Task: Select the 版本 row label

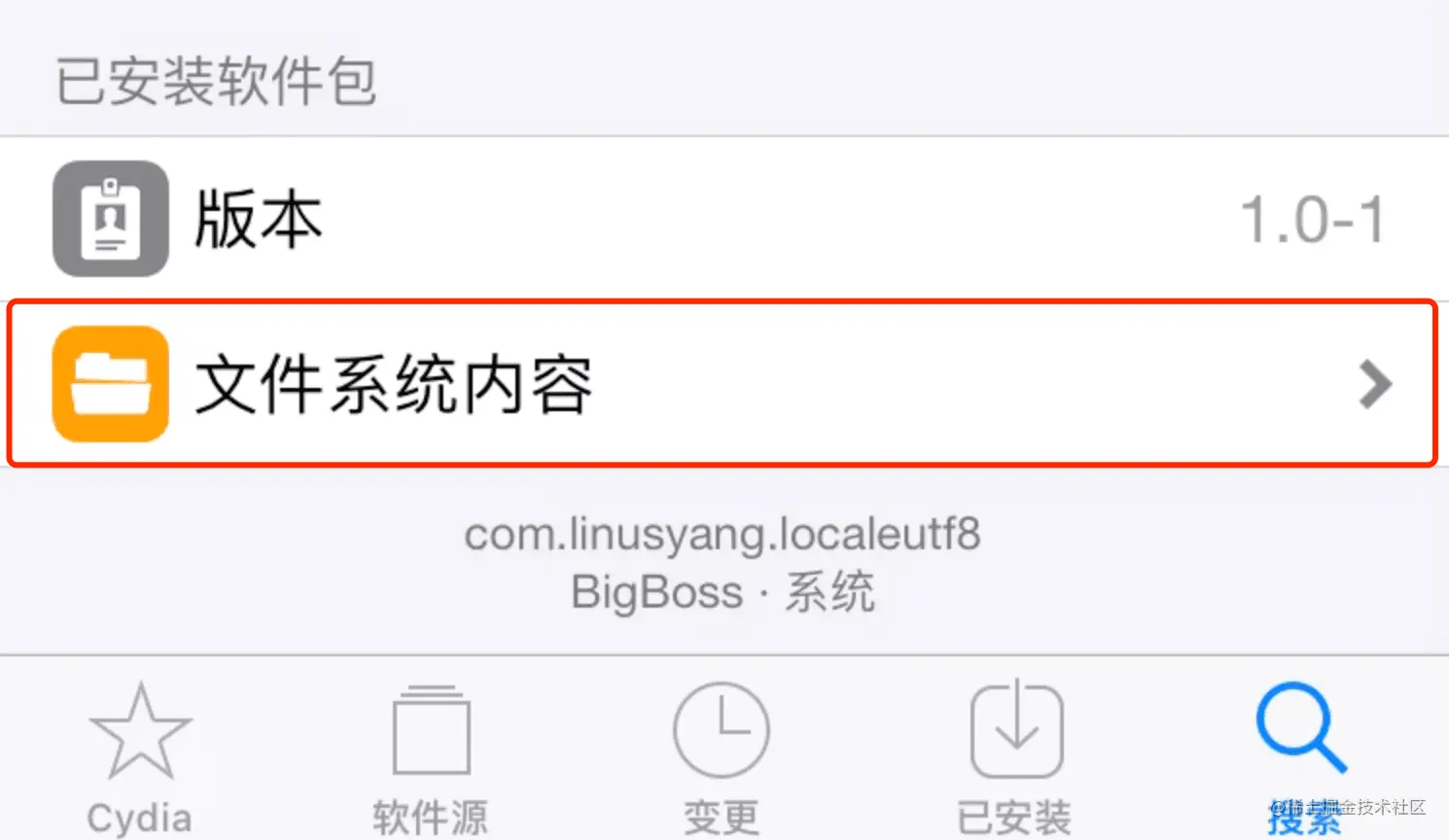Action: [259, 220]
